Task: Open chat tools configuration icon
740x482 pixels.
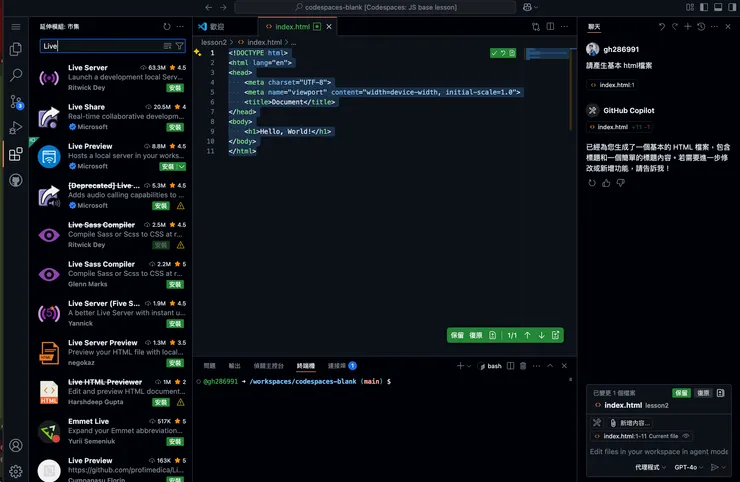Action: [597, 423]
